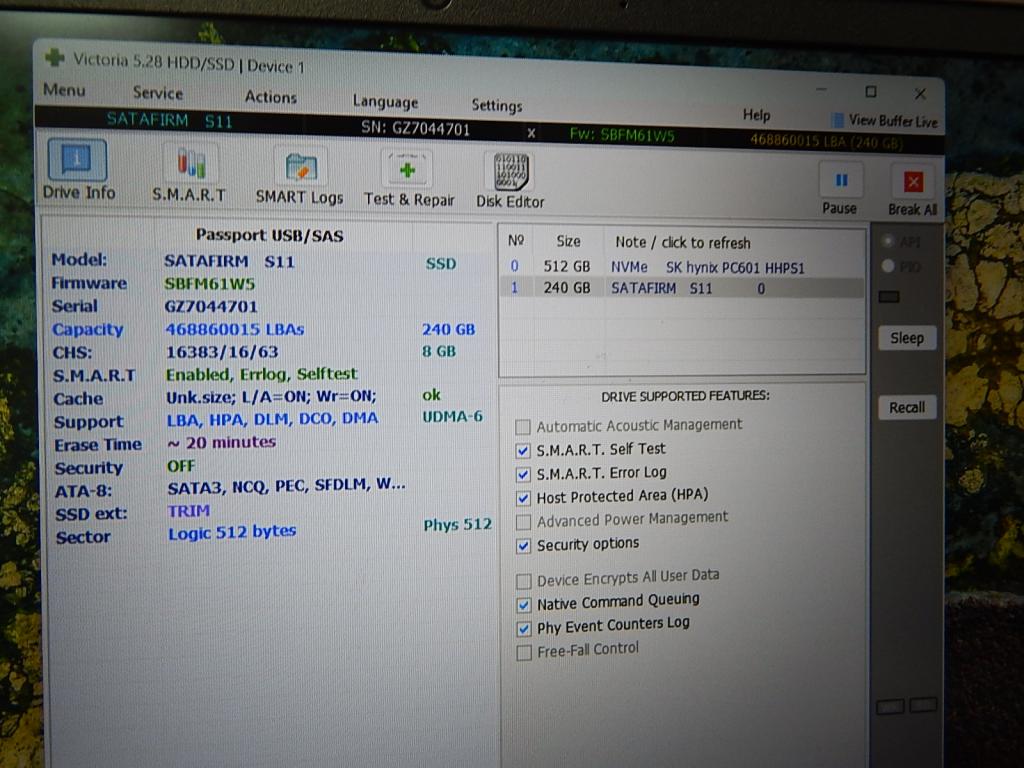Toggle Automatic Acoustic Management checkbox
The width and height of the screenshot is (1024, 768).
pos(522,427)
